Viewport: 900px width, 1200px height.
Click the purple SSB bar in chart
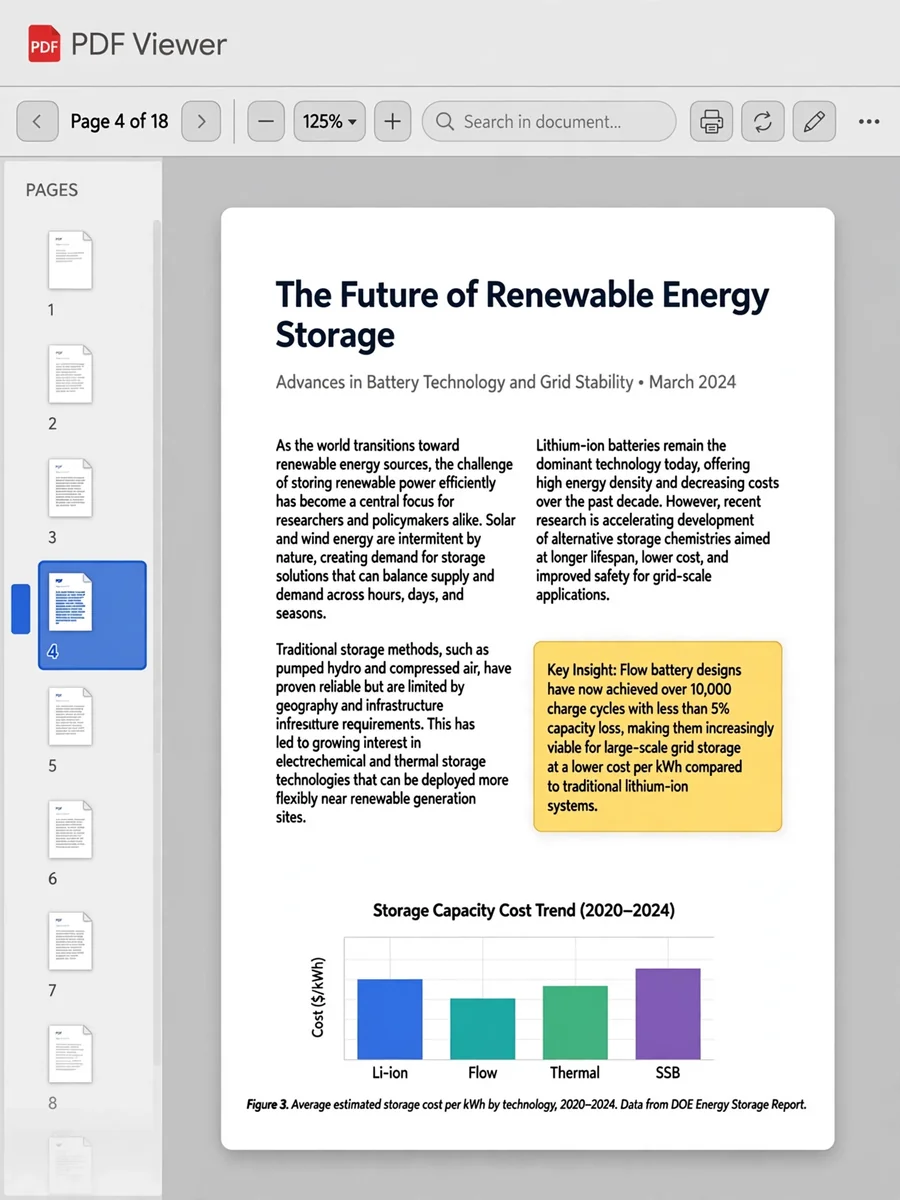(668, 1014)
